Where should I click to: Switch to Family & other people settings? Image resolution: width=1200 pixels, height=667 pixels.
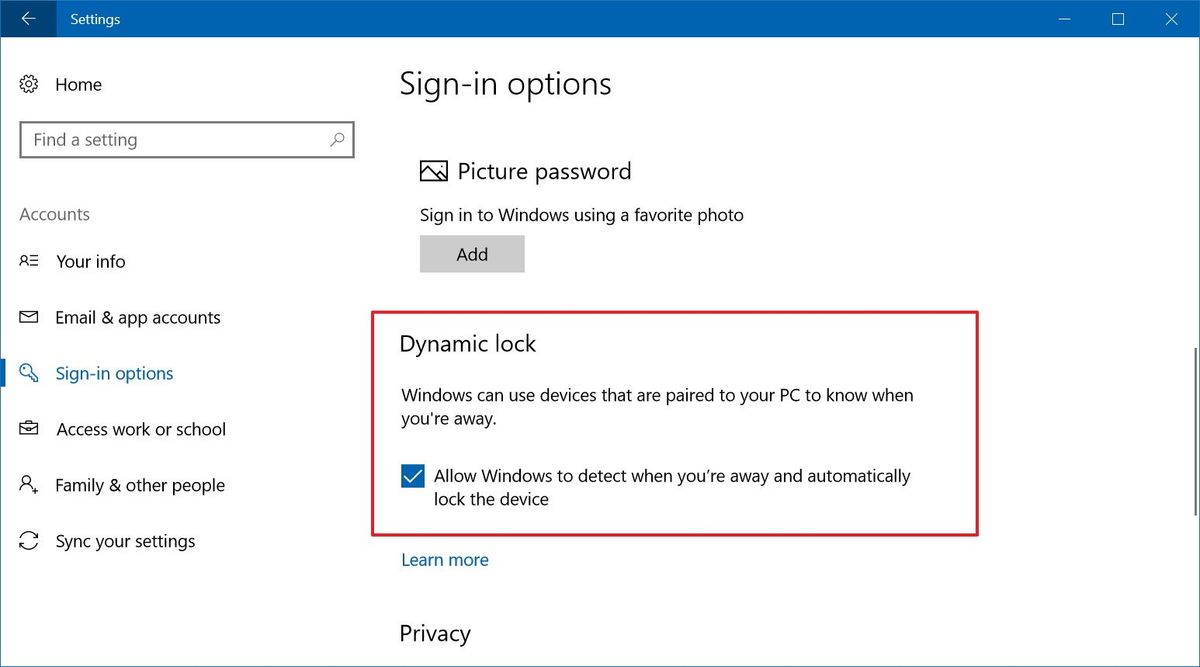pos(139,485)
